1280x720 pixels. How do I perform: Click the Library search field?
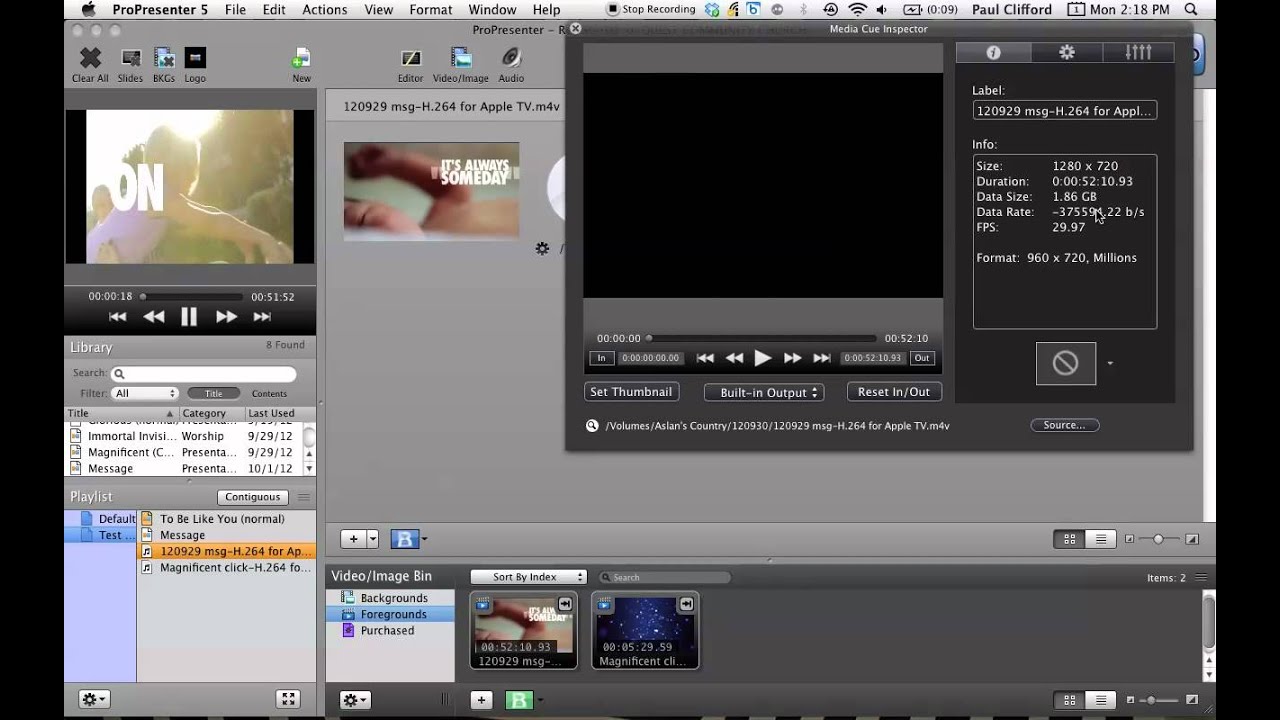(x=203, y=374)
